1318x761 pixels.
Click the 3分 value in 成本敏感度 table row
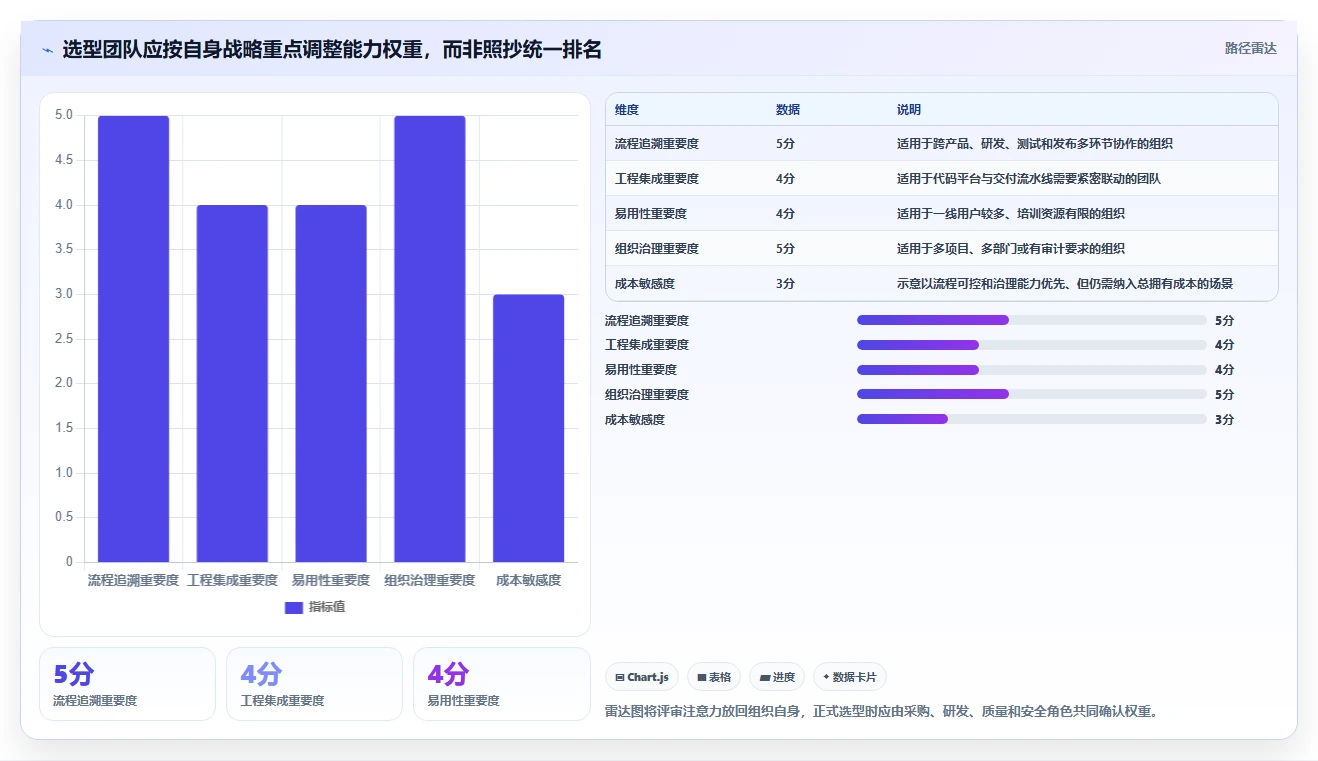[x=786, y=284]
